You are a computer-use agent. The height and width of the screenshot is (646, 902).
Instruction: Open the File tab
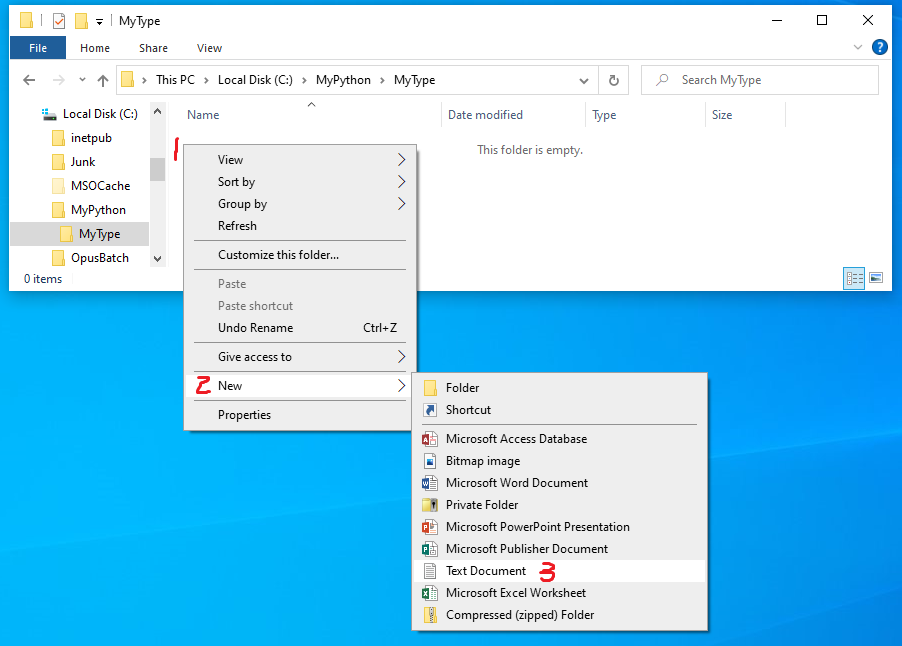[38, 47]
